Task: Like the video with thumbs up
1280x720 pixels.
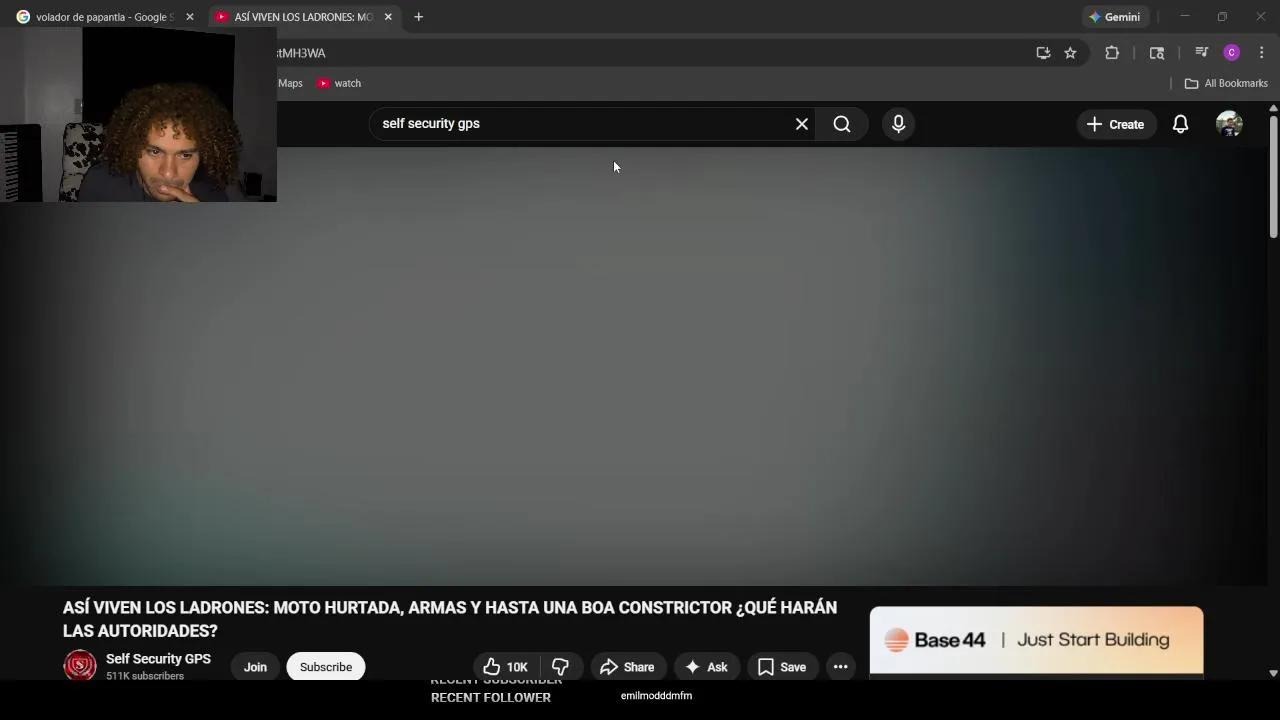Action: point(506,667)
